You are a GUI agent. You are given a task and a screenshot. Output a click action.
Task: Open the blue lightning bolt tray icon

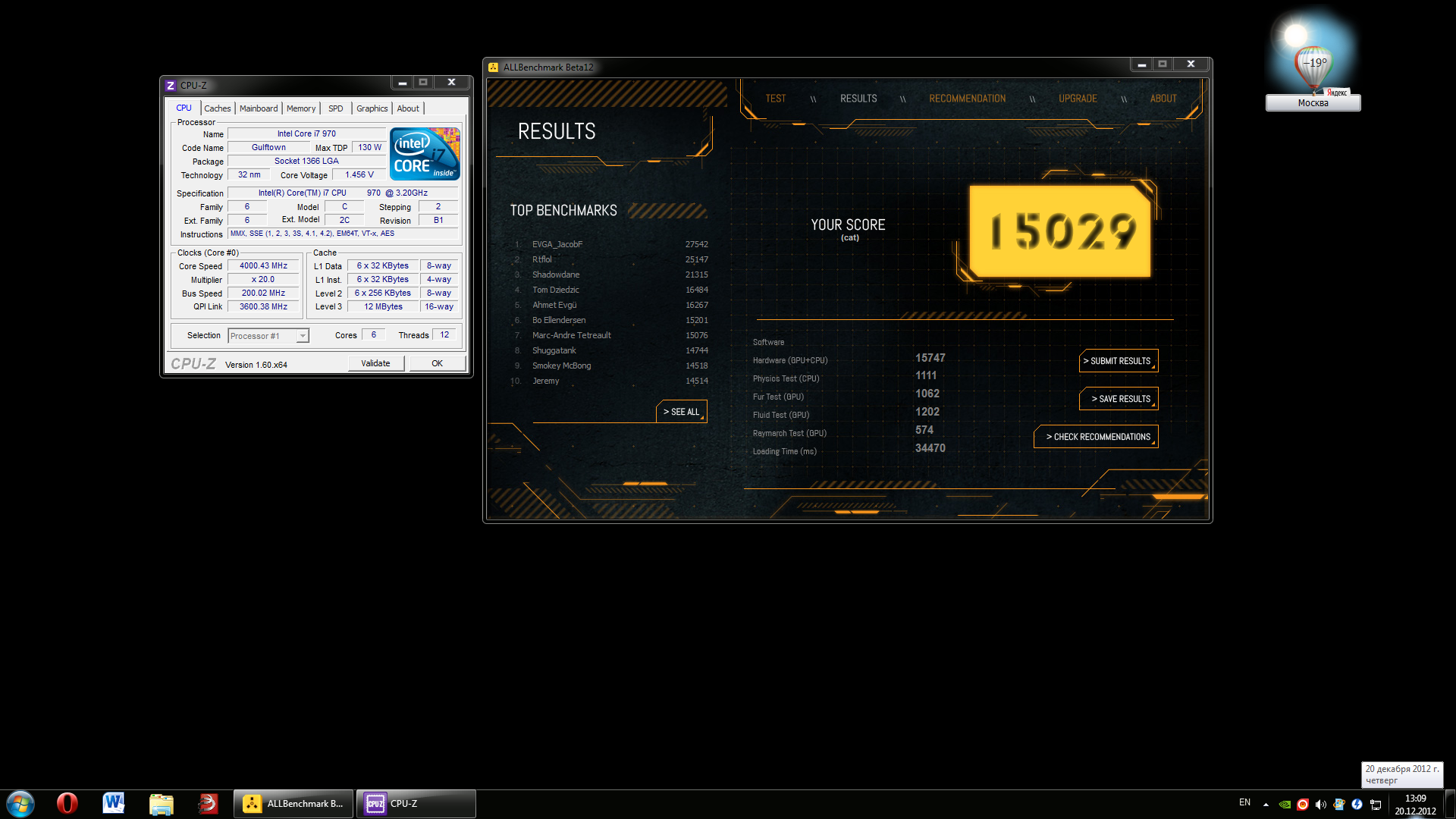pyautogui.click(x=1357, y=805)
